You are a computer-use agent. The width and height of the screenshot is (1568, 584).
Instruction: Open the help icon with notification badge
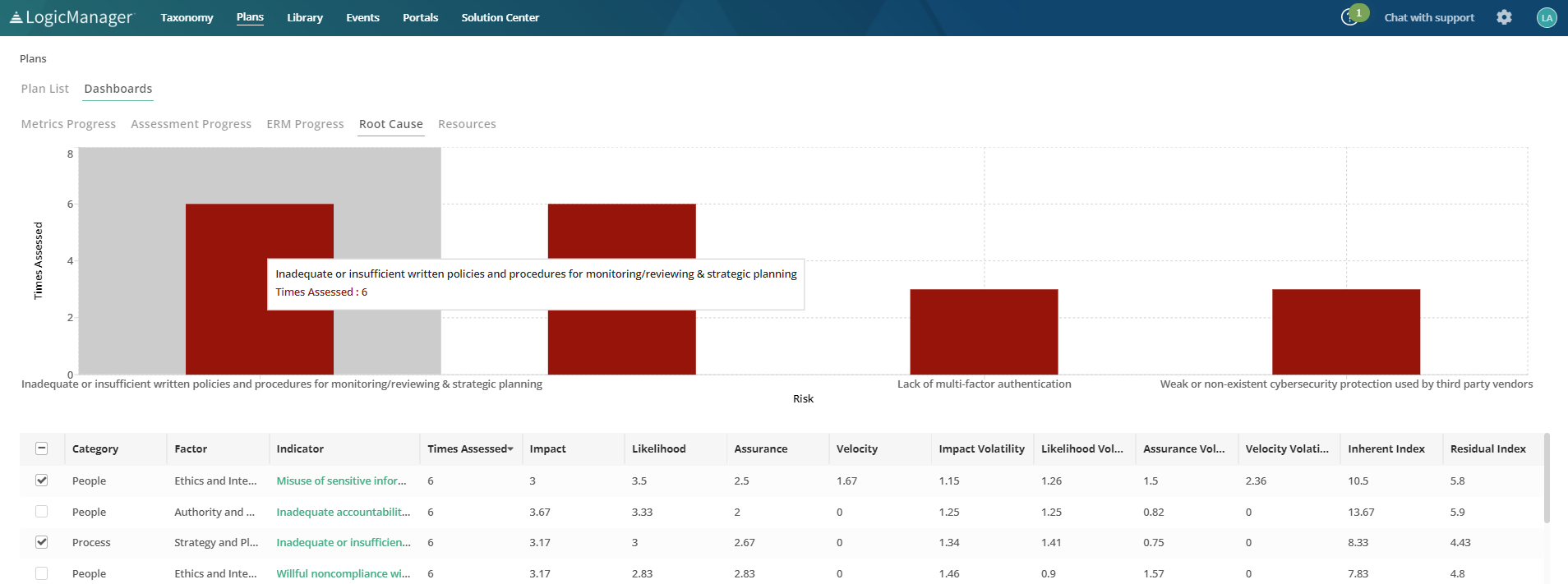pyautogui.click(x=1349, y=17)
